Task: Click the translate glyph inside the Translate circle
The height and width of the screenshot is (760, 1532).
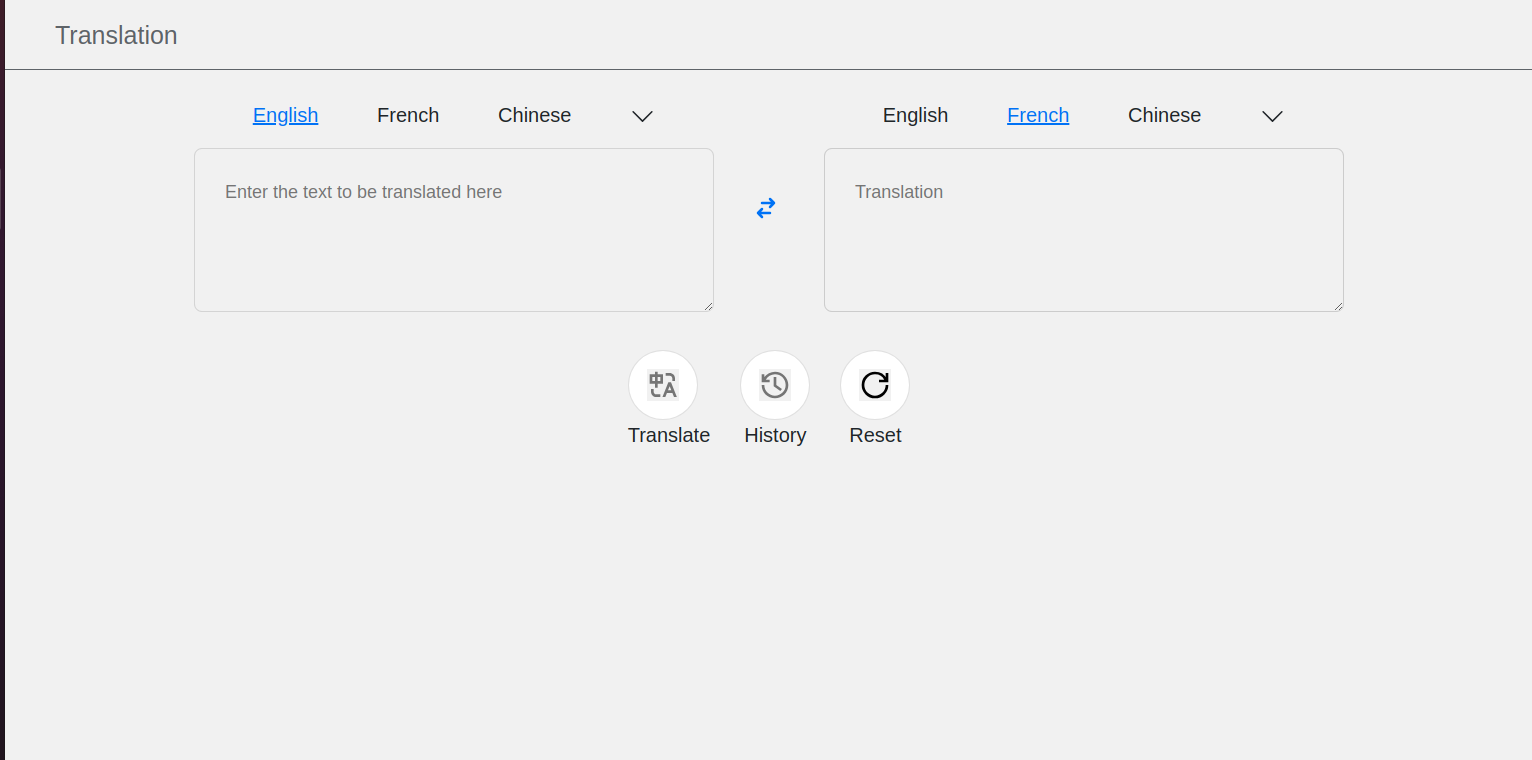Action: pos(663,384)
